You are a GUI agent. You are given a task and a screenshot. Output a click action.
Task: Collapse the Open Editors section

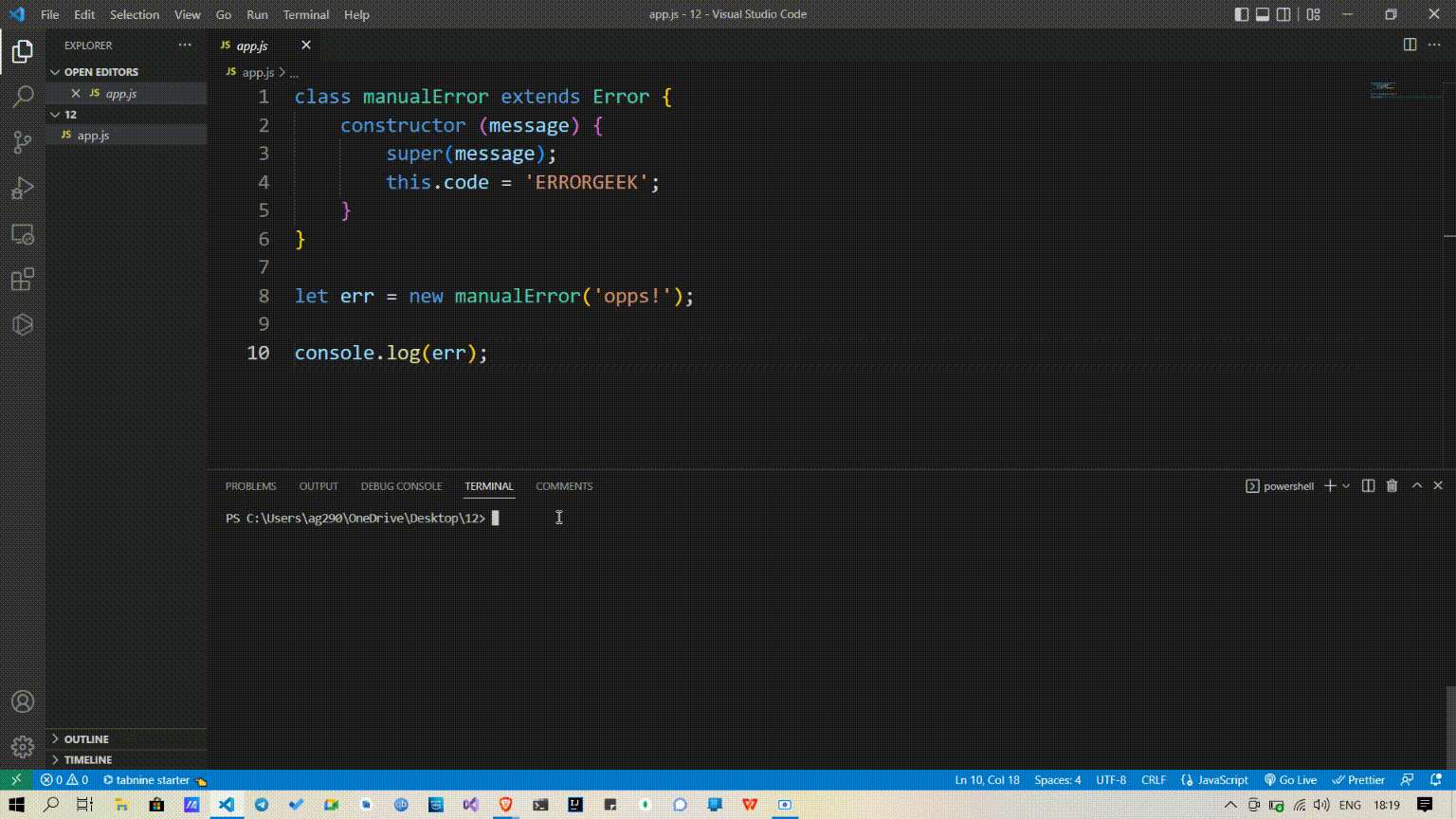pyautogui.click(x=56, y=71)
